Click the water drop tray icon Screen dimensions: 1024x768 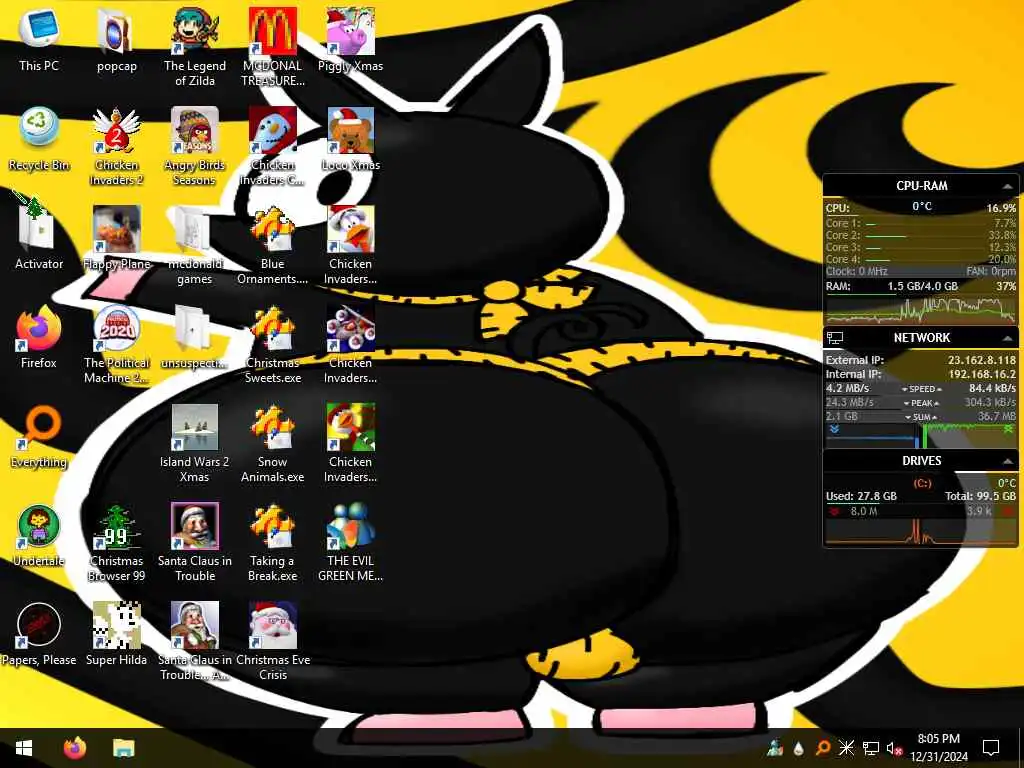pyautogui.click(x=798, y=748)
